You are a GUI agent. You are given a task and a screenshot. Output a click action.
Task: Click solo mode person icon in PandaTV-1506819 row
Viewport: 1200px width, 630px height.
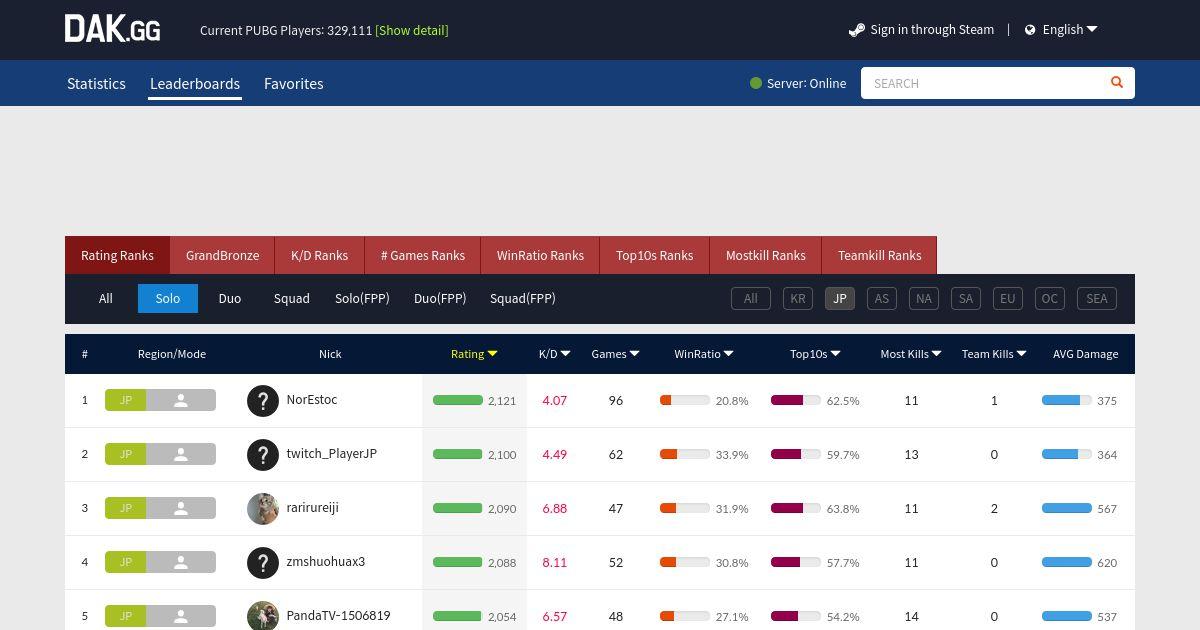[x=181, y=616]
